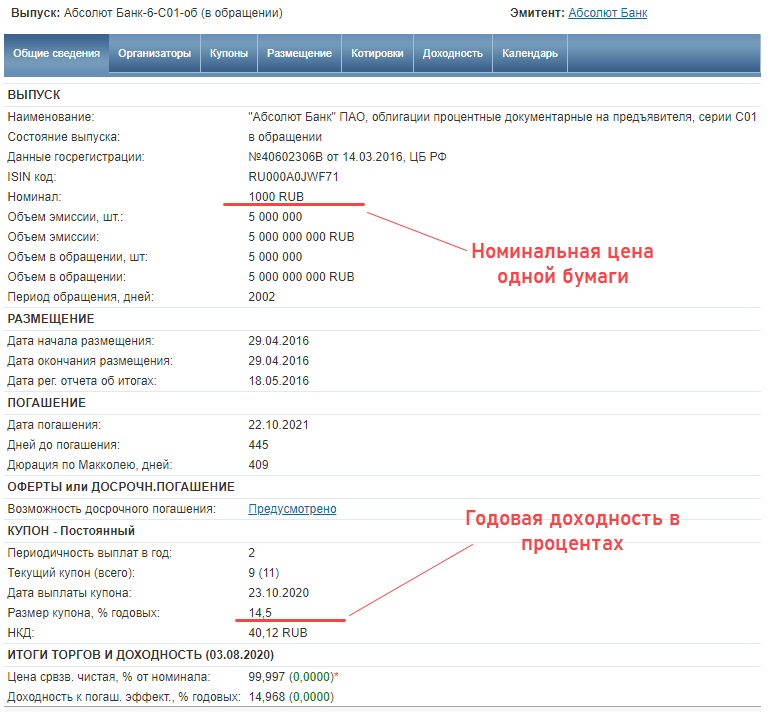Open the Календарь tab
The image size is (770, 712).
pyautogui.click(x=530, y=54)
